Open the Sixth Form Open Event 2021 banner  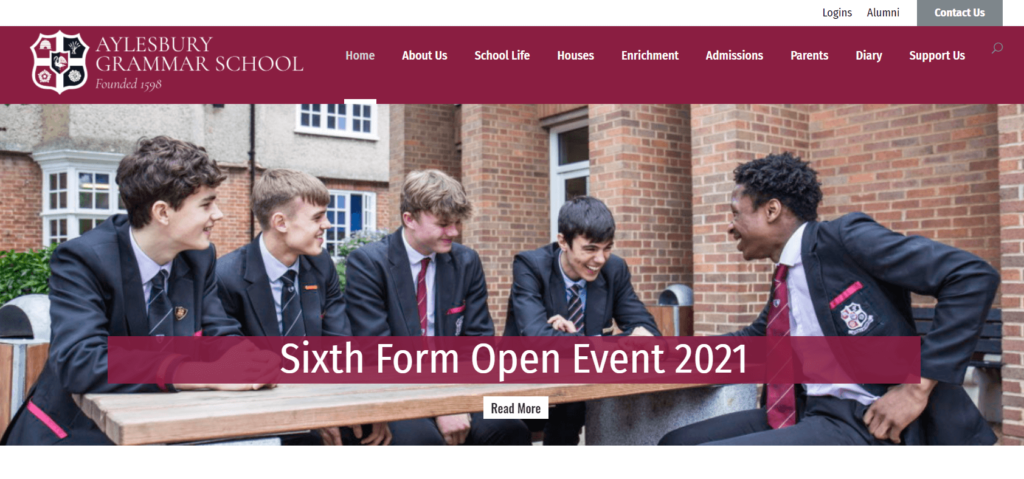[x=514, y=359]
